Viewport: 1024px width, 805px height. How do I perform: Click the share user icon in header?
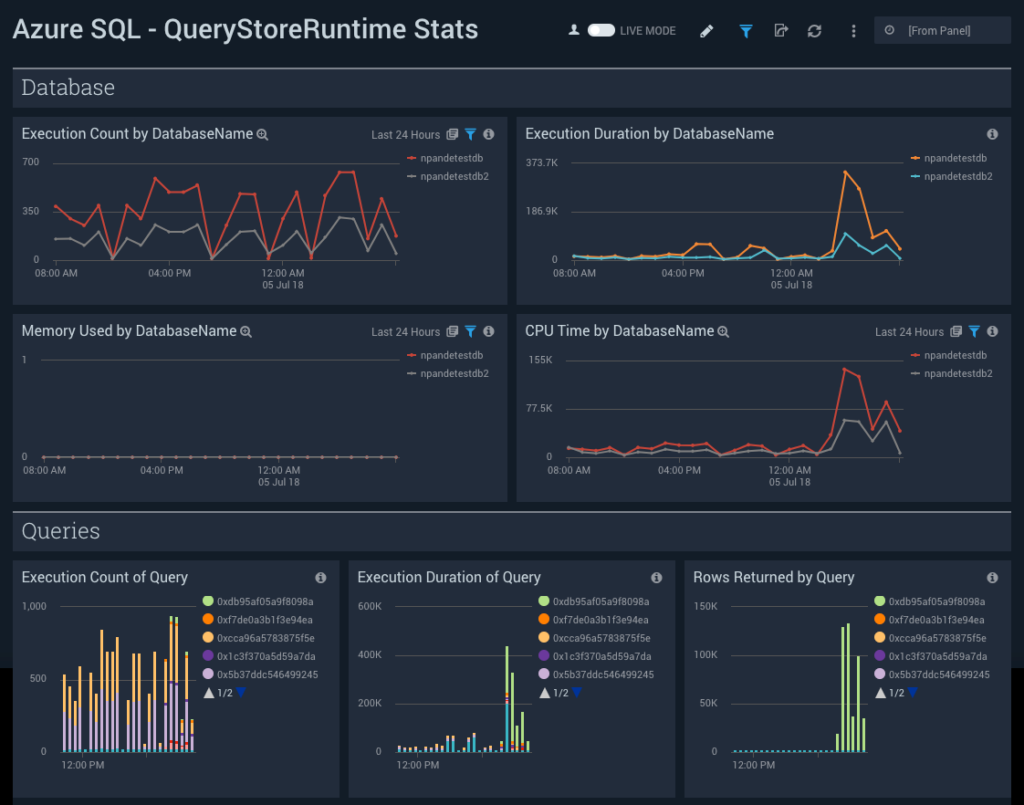click(573, 30)
